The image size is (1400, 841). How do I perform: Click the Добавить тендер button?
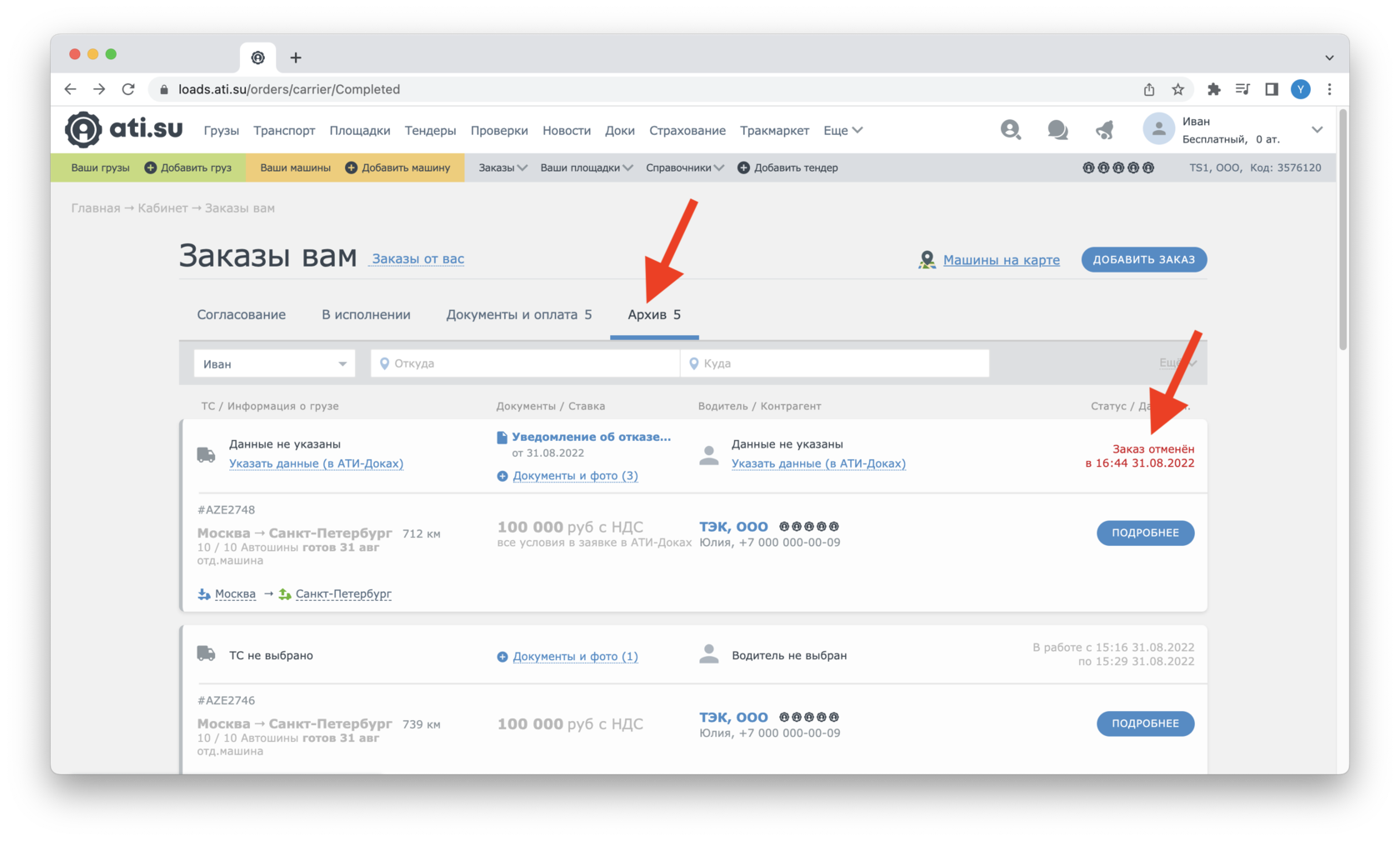click(x=788, y=168)
